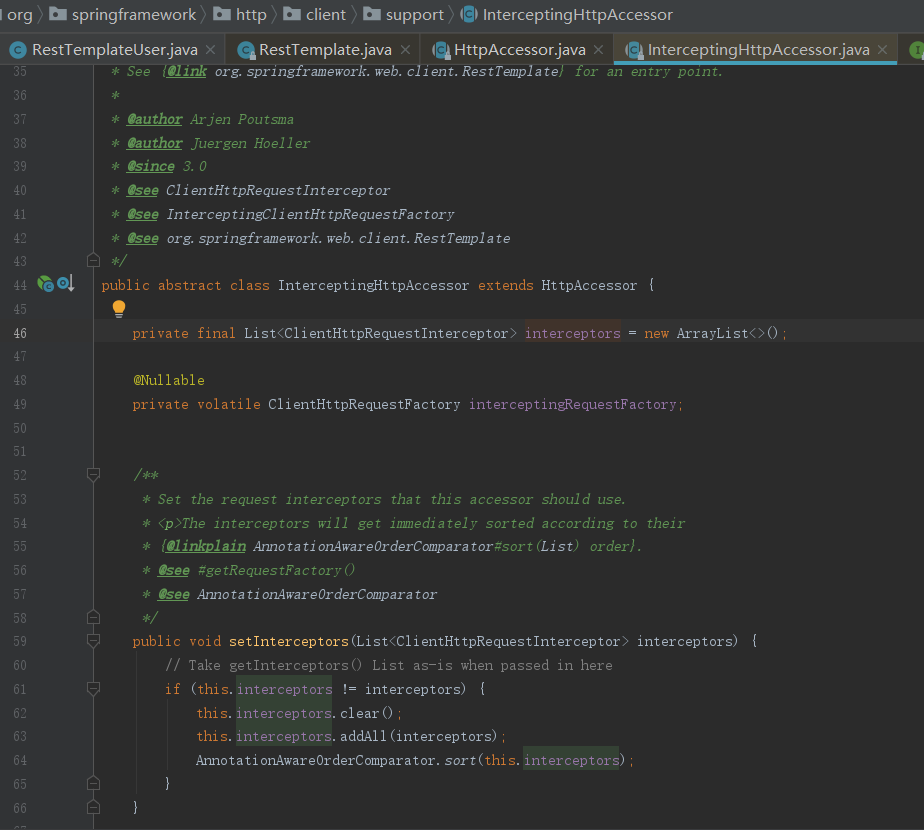Click line number 59 in the gutter
Image resolution: width=924 pixels, height=830 pixels.
pos(20,641)
